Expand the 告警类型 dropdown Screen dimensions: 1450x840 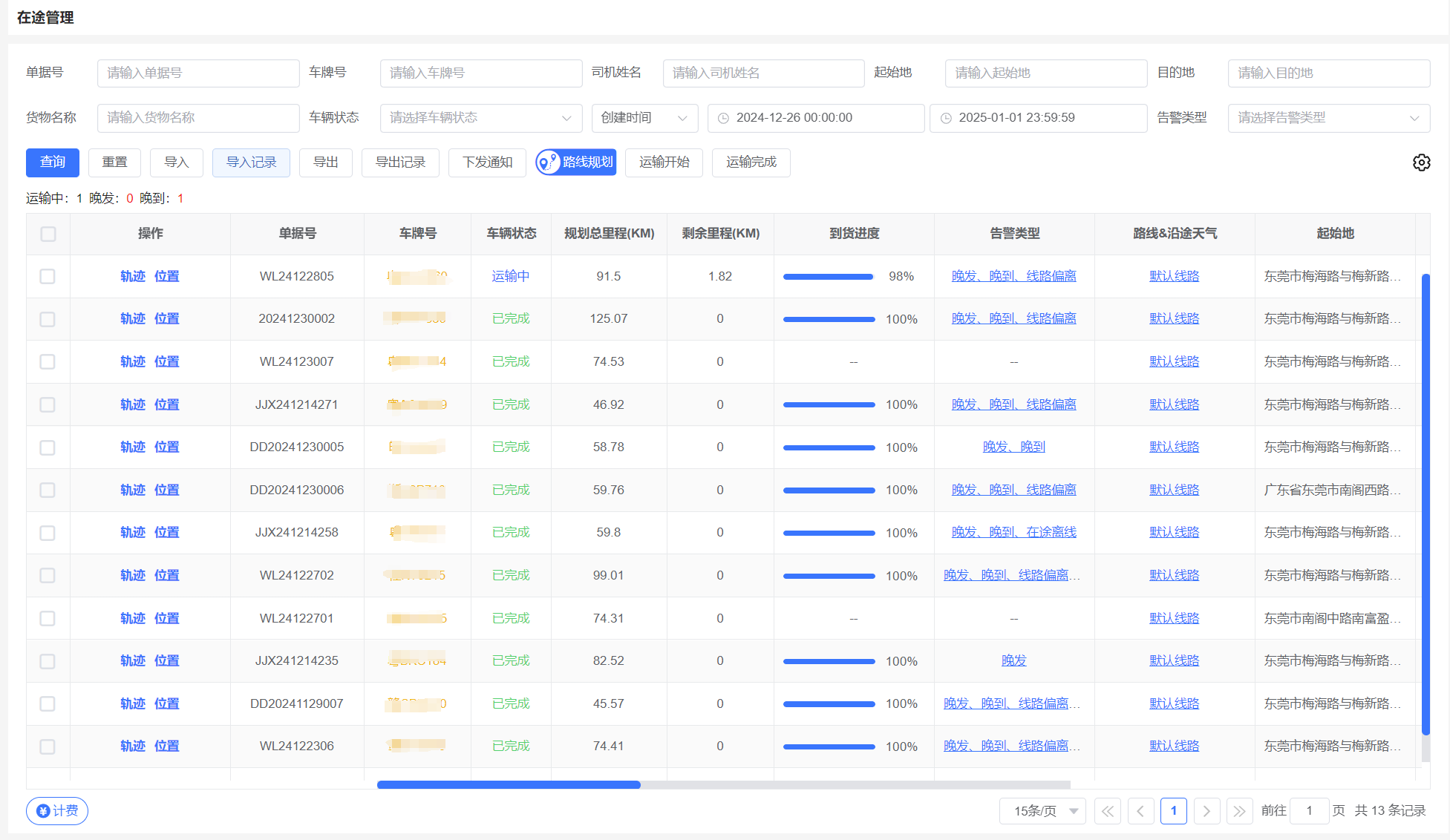coord(1328,118)
